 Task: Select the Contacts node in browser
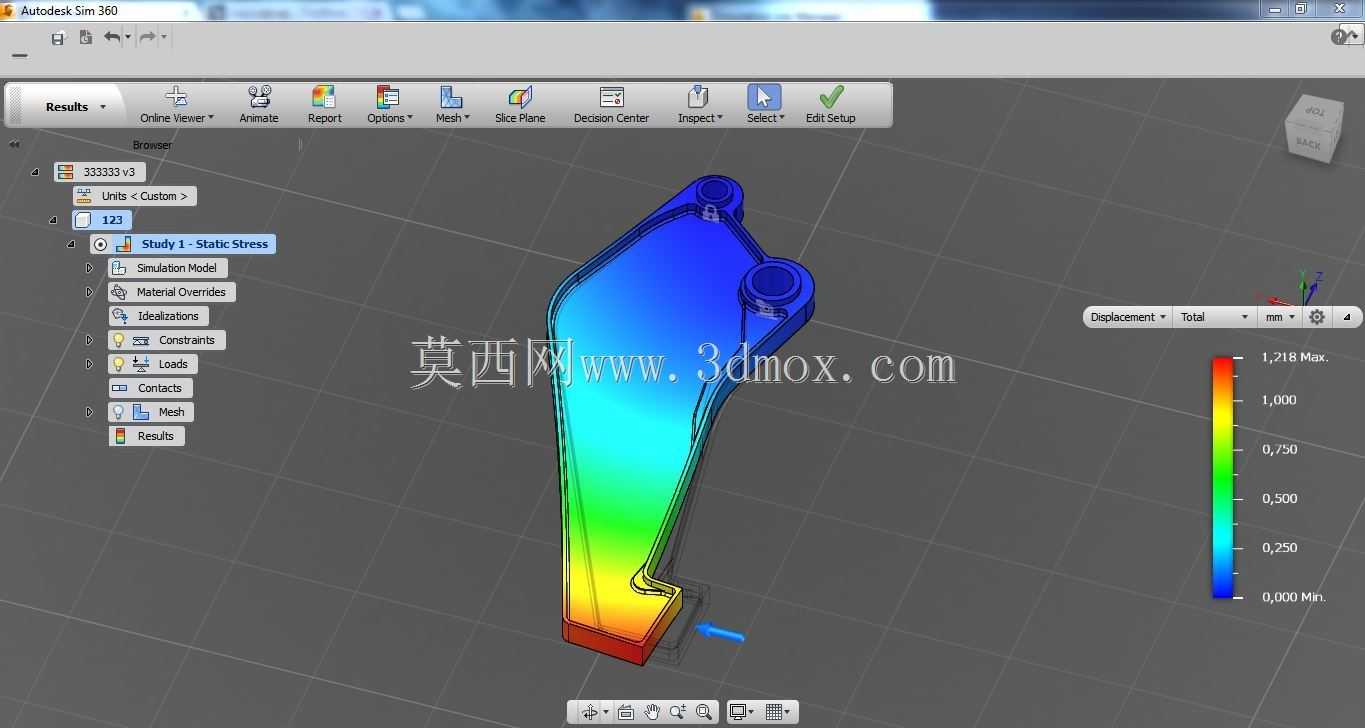[151, 388]
